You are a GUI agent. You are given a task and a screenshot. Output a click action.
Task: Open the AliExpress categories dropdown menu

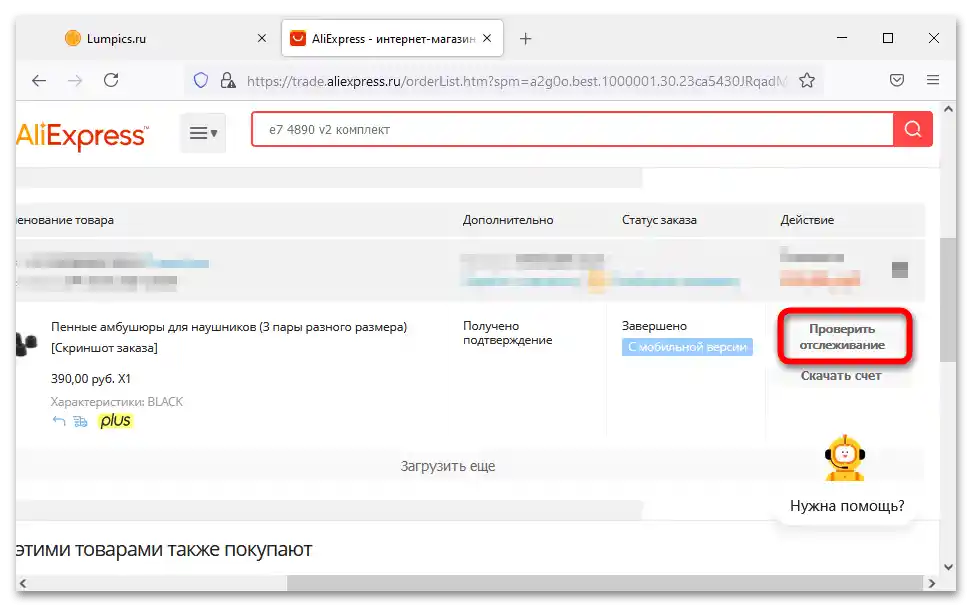(203, 133)
